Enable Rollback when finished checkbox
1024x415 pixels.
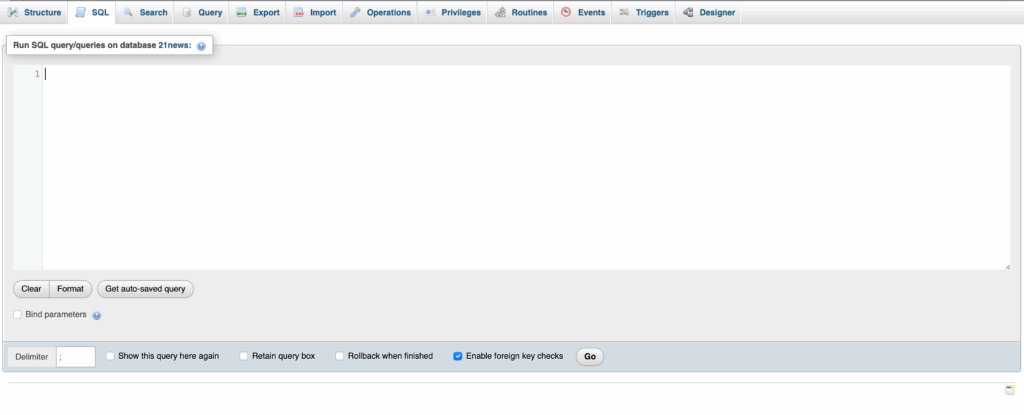coord(340,356)
